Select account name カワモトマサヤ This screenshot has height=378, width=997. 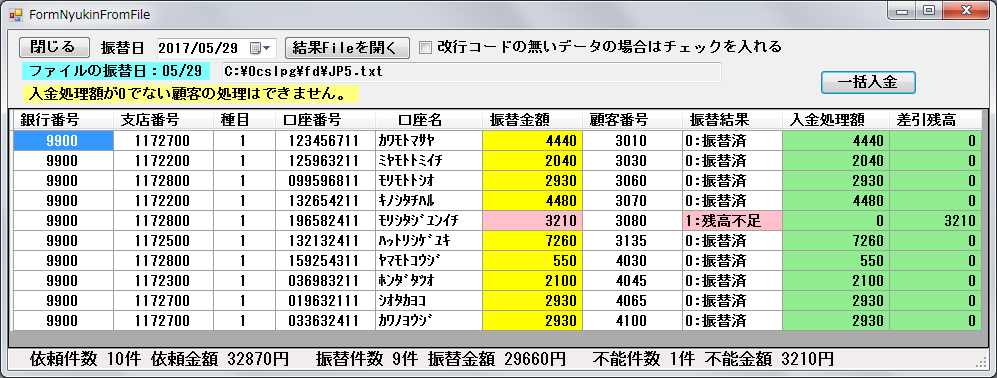point(429,141)
